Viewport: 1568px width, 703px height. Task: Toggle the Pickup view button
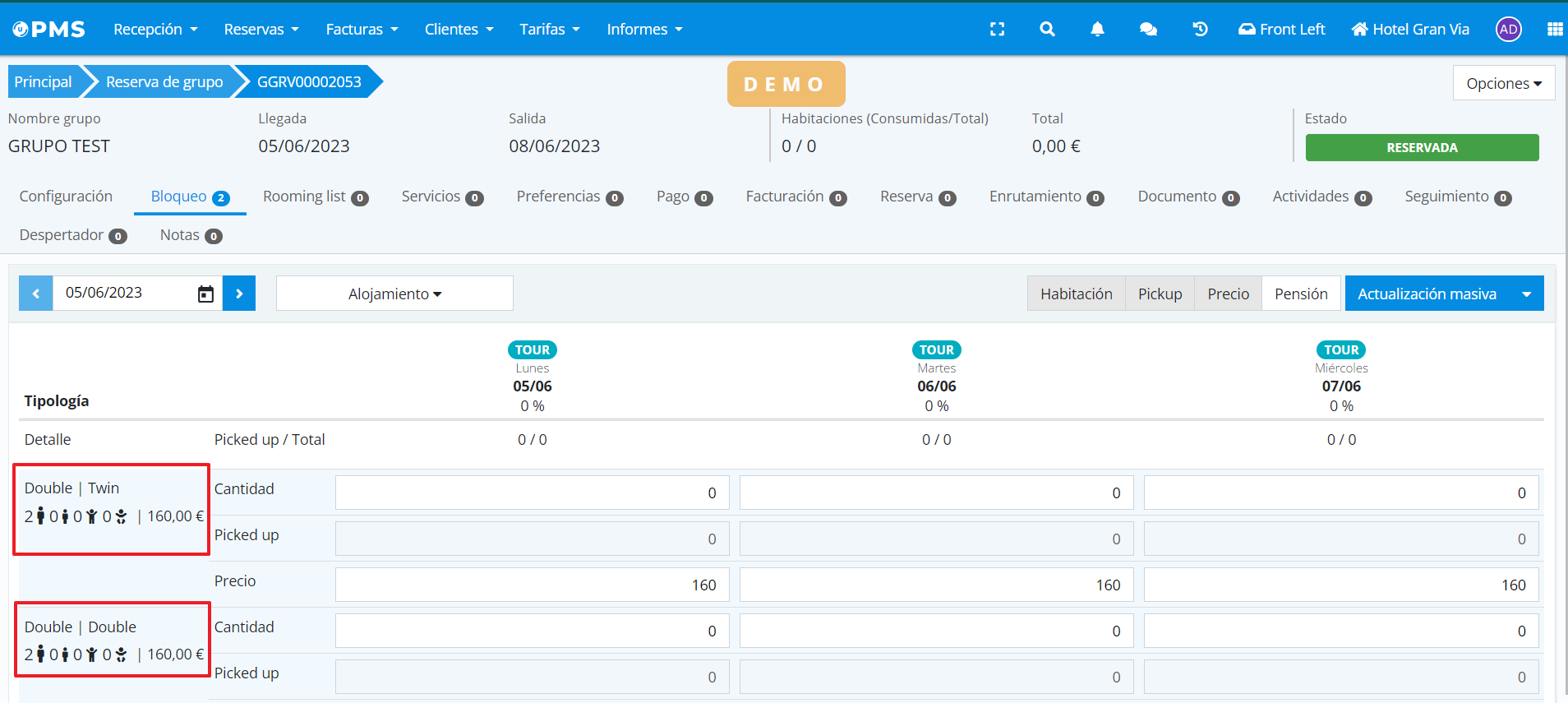tap(1160, 294)
